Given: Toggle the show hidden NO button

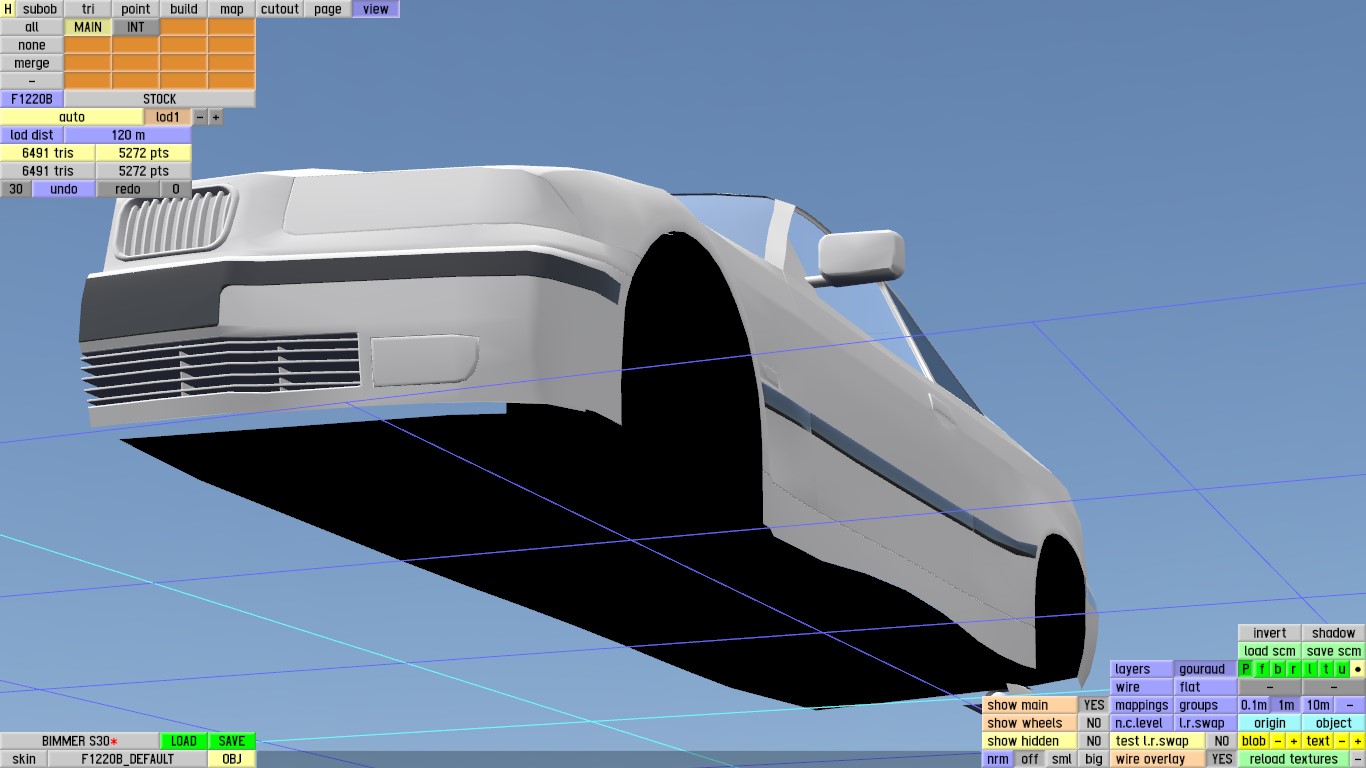Looking at the screenshot, I should [x=1094, y=741].
